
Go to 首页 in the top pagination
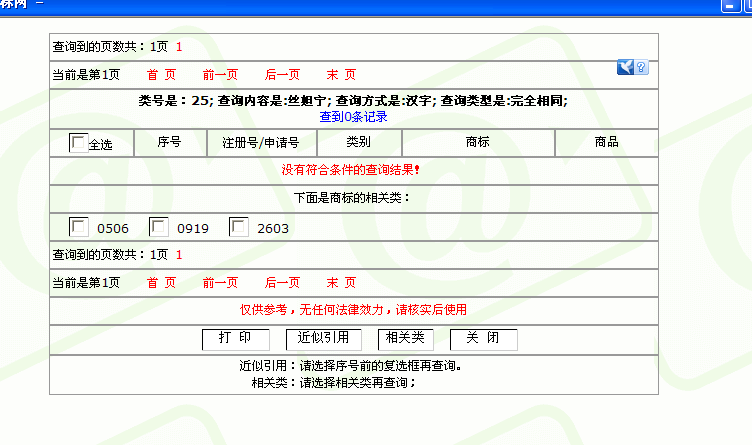[x=162, y=75]
